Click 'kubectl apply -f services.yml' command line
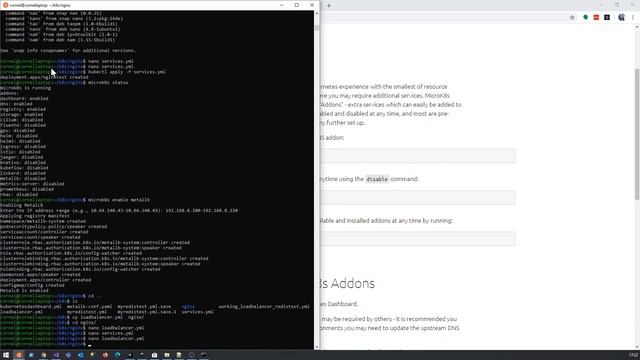Viewport: 640px width, 360px height. (x=127, y=72)
